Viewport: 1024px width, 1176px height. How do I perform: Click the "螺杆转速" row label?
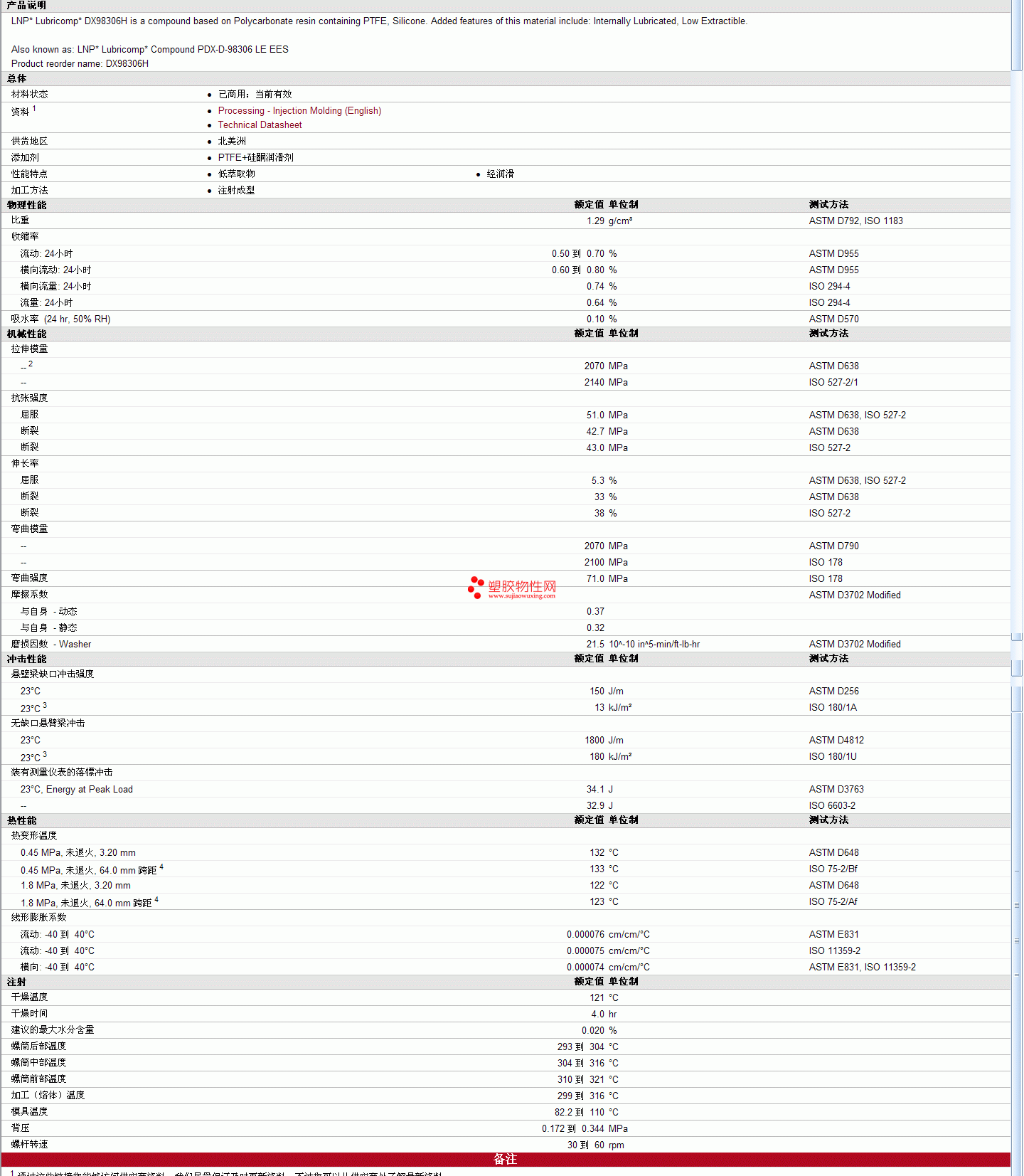30,1145
